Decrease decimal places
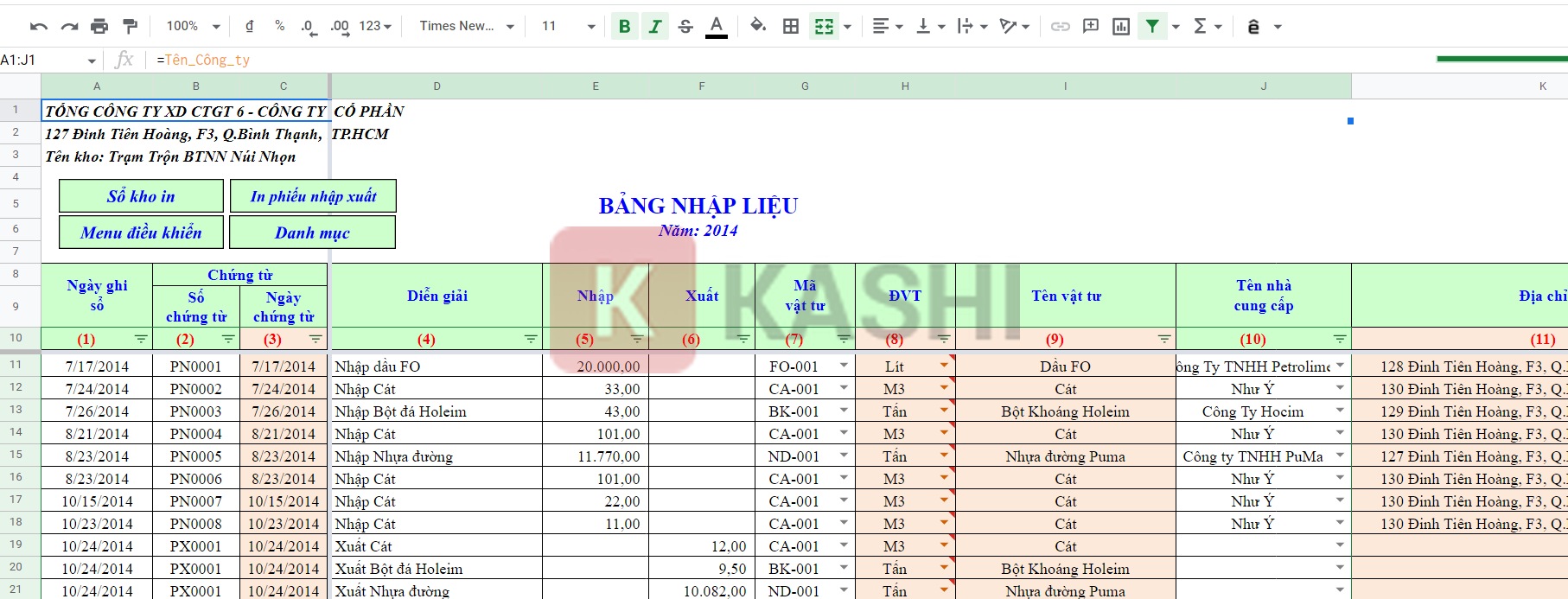The image size is (1568, 599). click(x=309, y=27)
